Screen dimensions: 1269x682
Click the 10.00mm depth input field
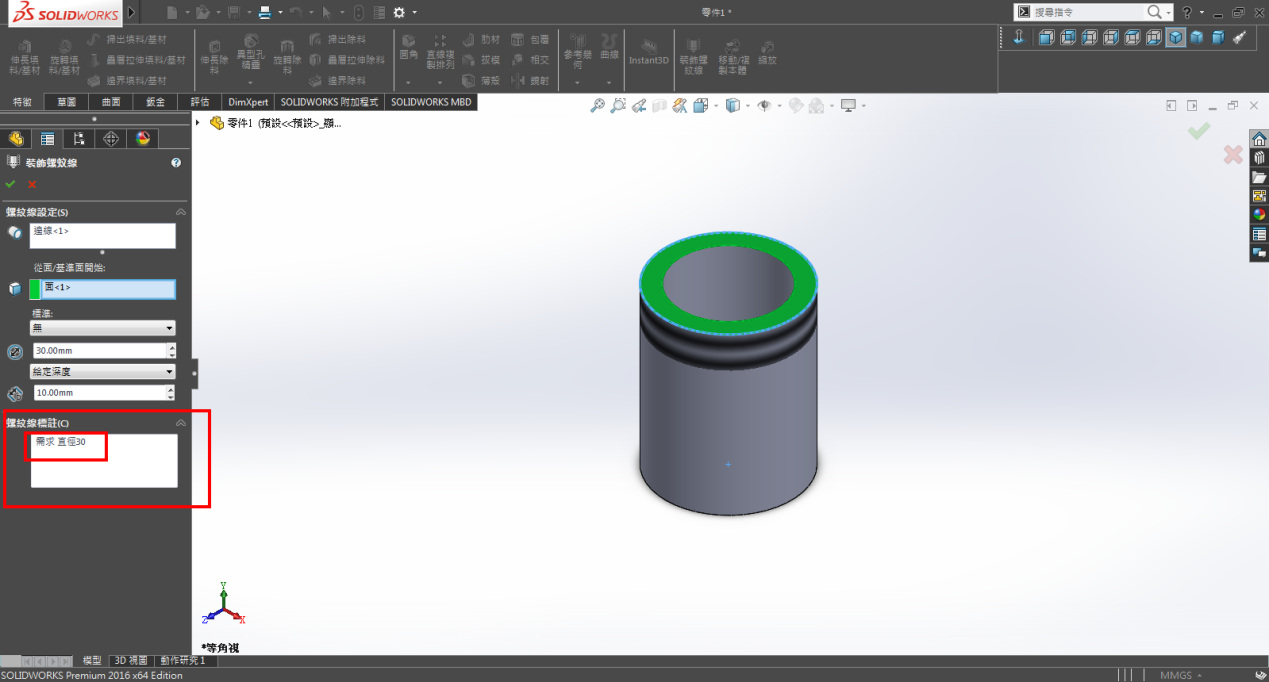coord(100,393)
